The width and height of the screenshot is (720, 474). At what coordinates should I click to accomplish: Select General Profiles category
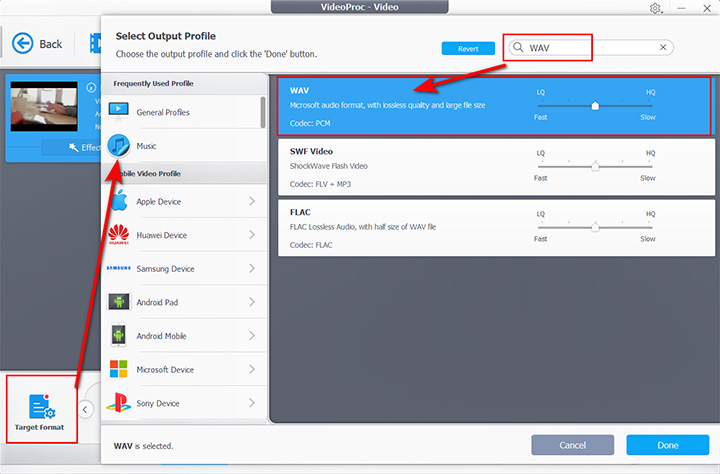(184, 112)
